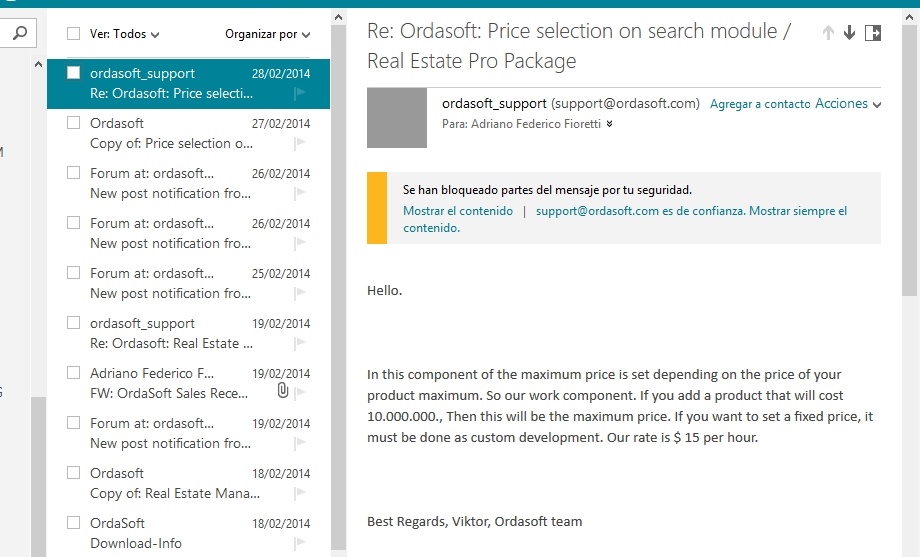Click 'Mostrar el contenido' link

coord(458,211)
